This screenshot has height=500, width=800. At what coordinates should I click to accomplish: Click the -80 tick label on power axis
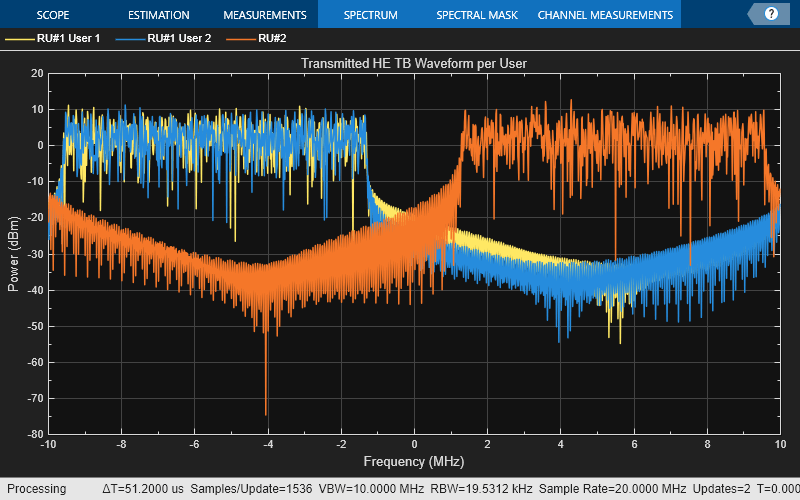pos(35,434)
